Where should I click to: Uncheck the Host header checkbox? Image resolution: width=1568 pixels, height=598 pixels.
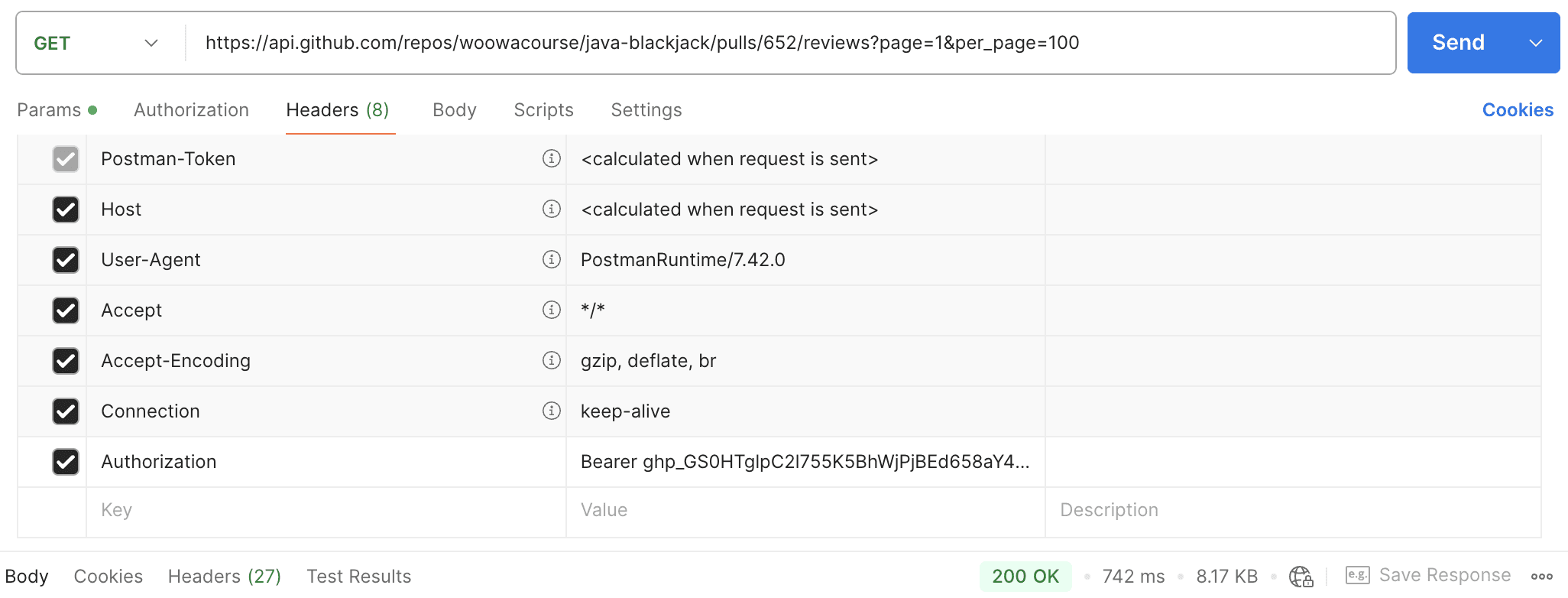(x=66, y=210)
